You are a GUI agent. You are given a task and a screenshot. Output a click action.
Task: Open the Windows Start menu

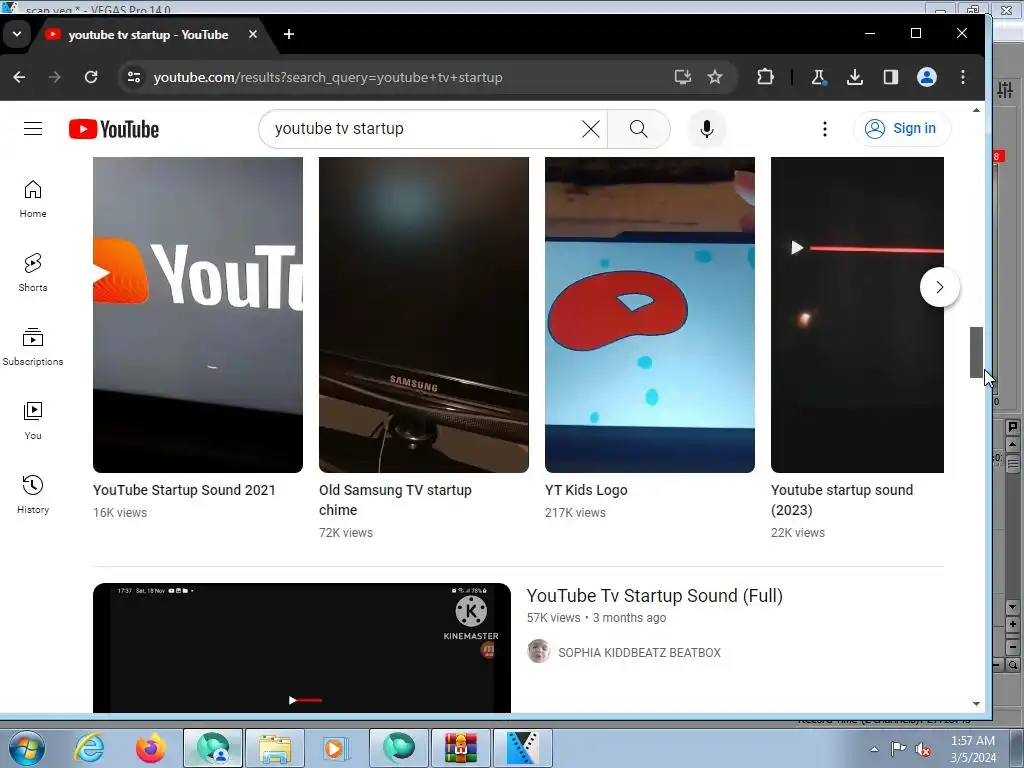coord(27,748)
